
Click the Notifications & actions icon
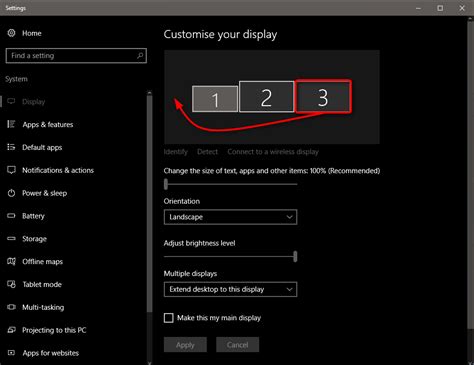pyautogui.click(x=11, y=170)
